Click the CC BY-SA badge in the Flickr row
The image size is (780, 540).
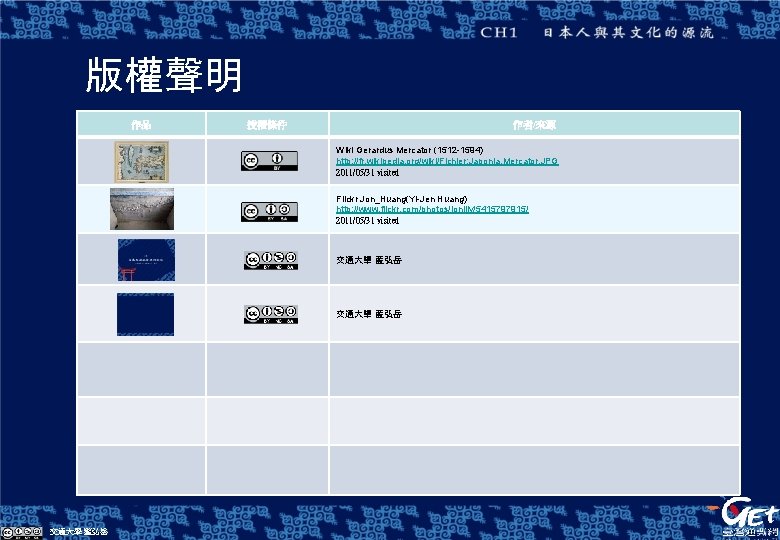(x=269, y=212)
